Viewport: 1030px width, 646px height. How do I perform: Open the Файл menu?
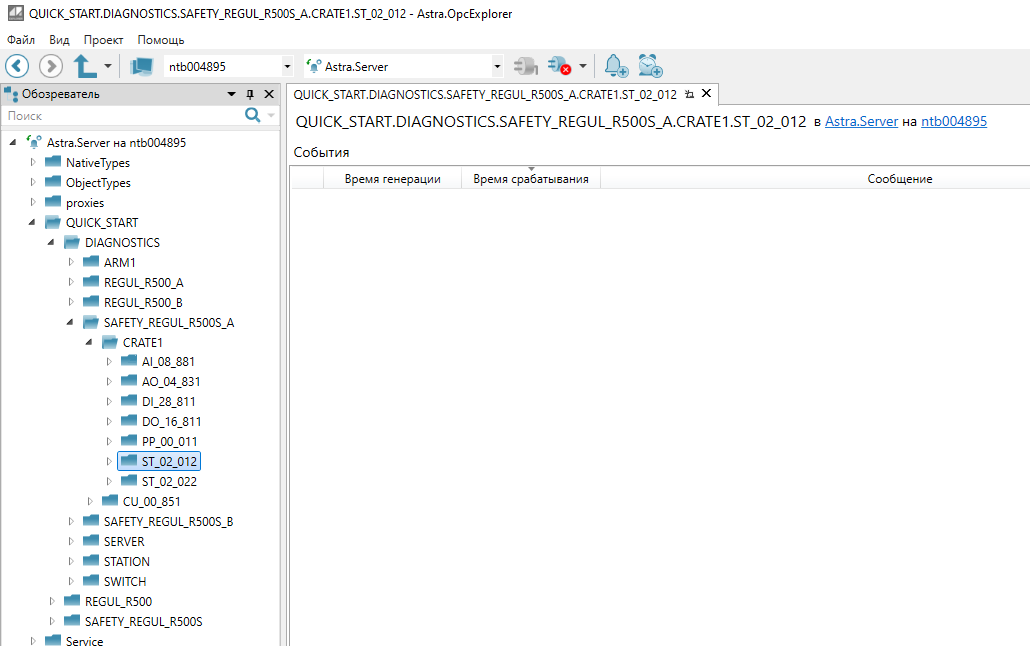[20, 40]
